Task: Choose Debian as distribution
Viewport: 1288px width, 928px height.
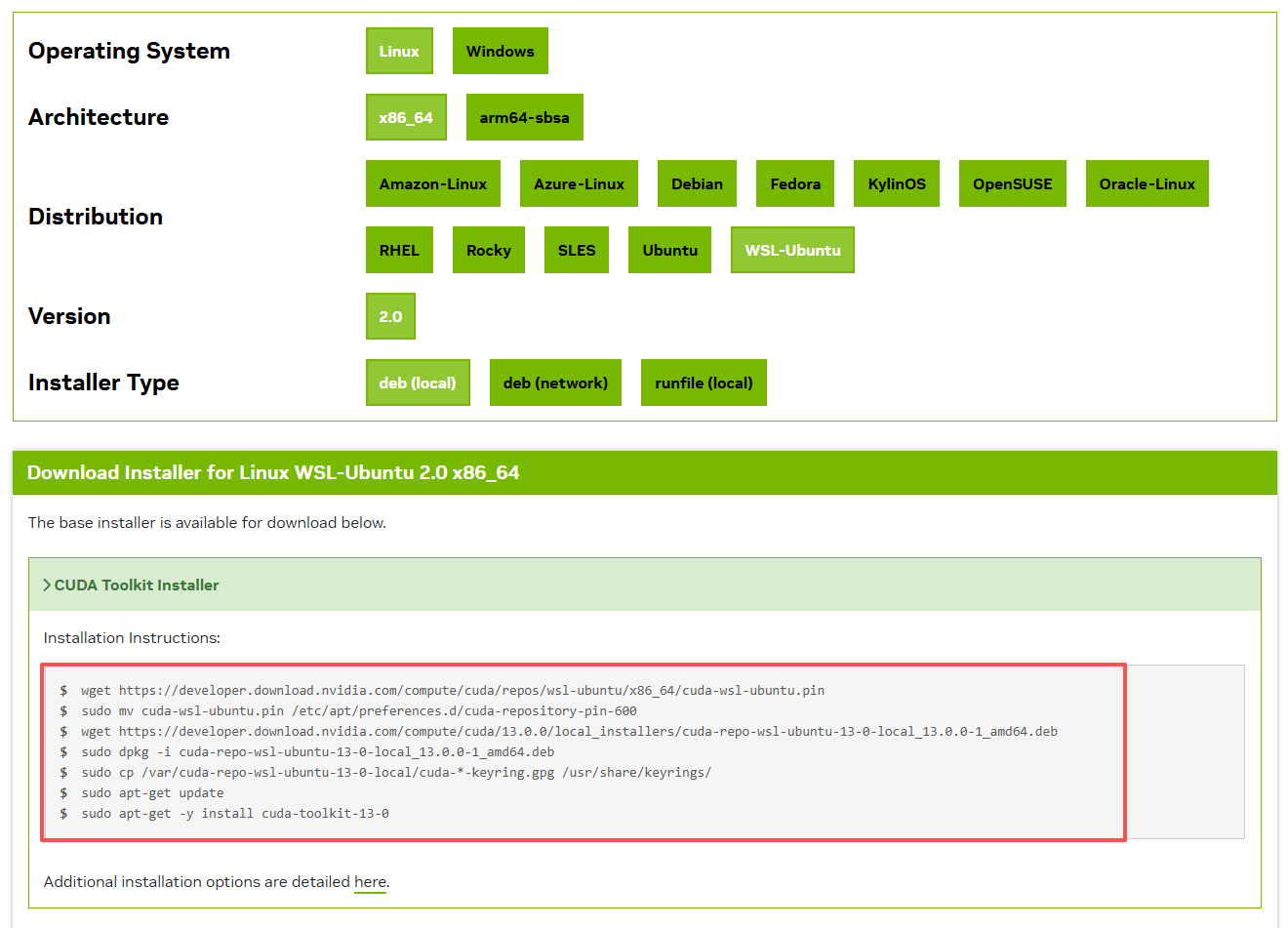Action: point(697,183)
